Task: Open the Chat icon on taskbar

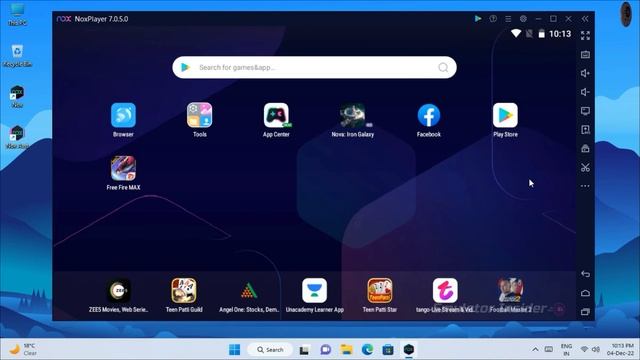Action: (x=326, y=349)
